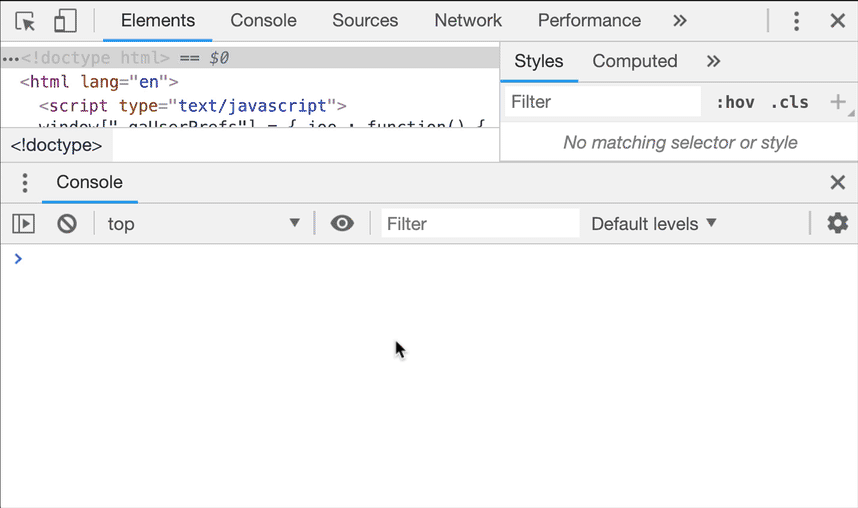Toggle the :hov element state panel
Screen dimensions: 858x508
735,102
